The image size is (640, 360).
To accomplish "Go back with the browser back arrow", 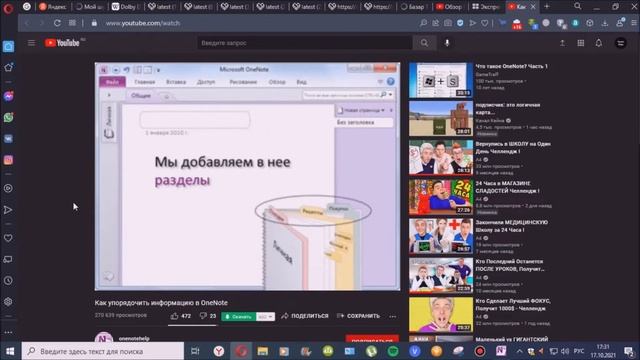I will pos(27,23).
